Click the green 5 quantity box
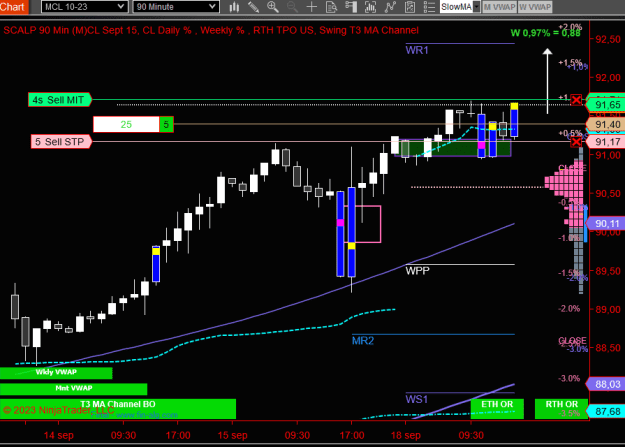This screenshot has width=625, height=447. tap(166, 124)
